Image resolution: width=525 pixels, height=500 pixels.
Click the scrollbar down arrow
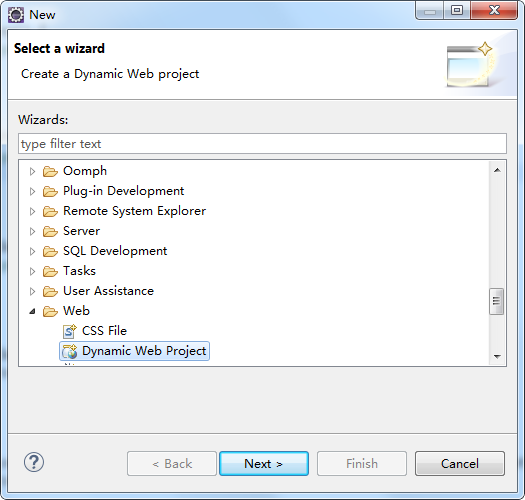click(x=497, y=357)
